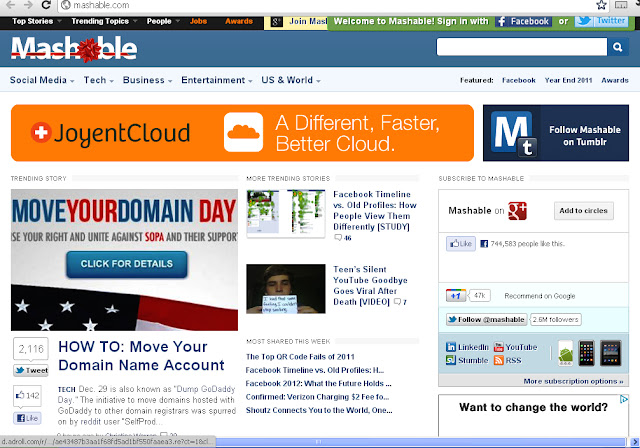Follow @mashable on Twitter
Viewport: 640px width, 448px height.
pos(487,319)
